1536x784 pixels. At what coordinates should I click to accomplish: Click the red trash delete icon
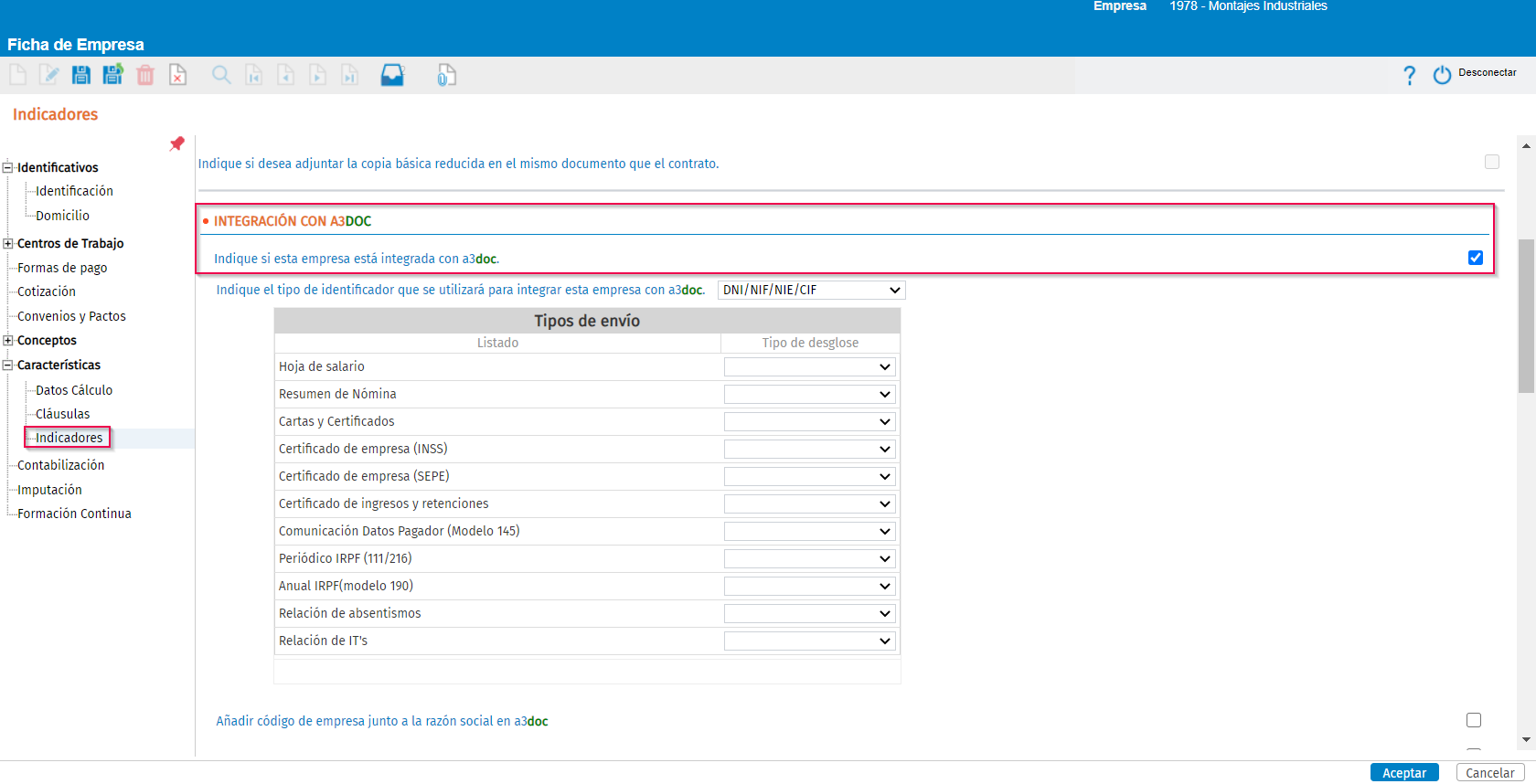coord(145,75)
